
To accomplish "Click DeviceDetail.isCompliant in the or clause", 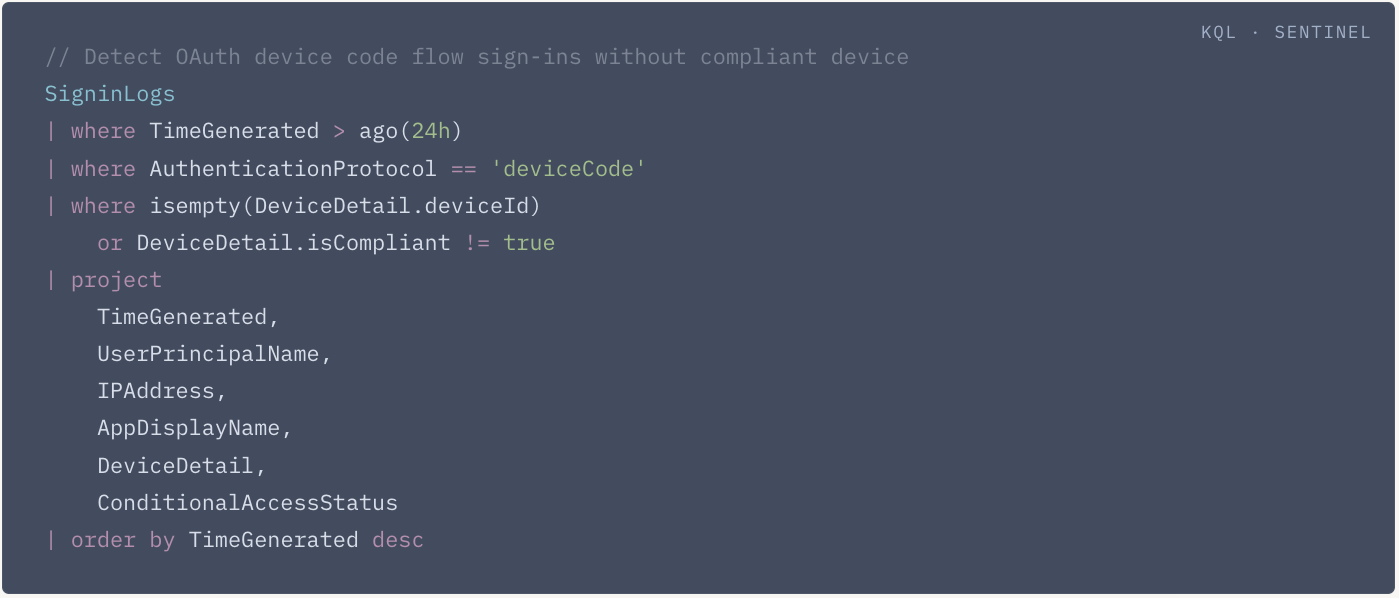I will [x=293, y=243].
